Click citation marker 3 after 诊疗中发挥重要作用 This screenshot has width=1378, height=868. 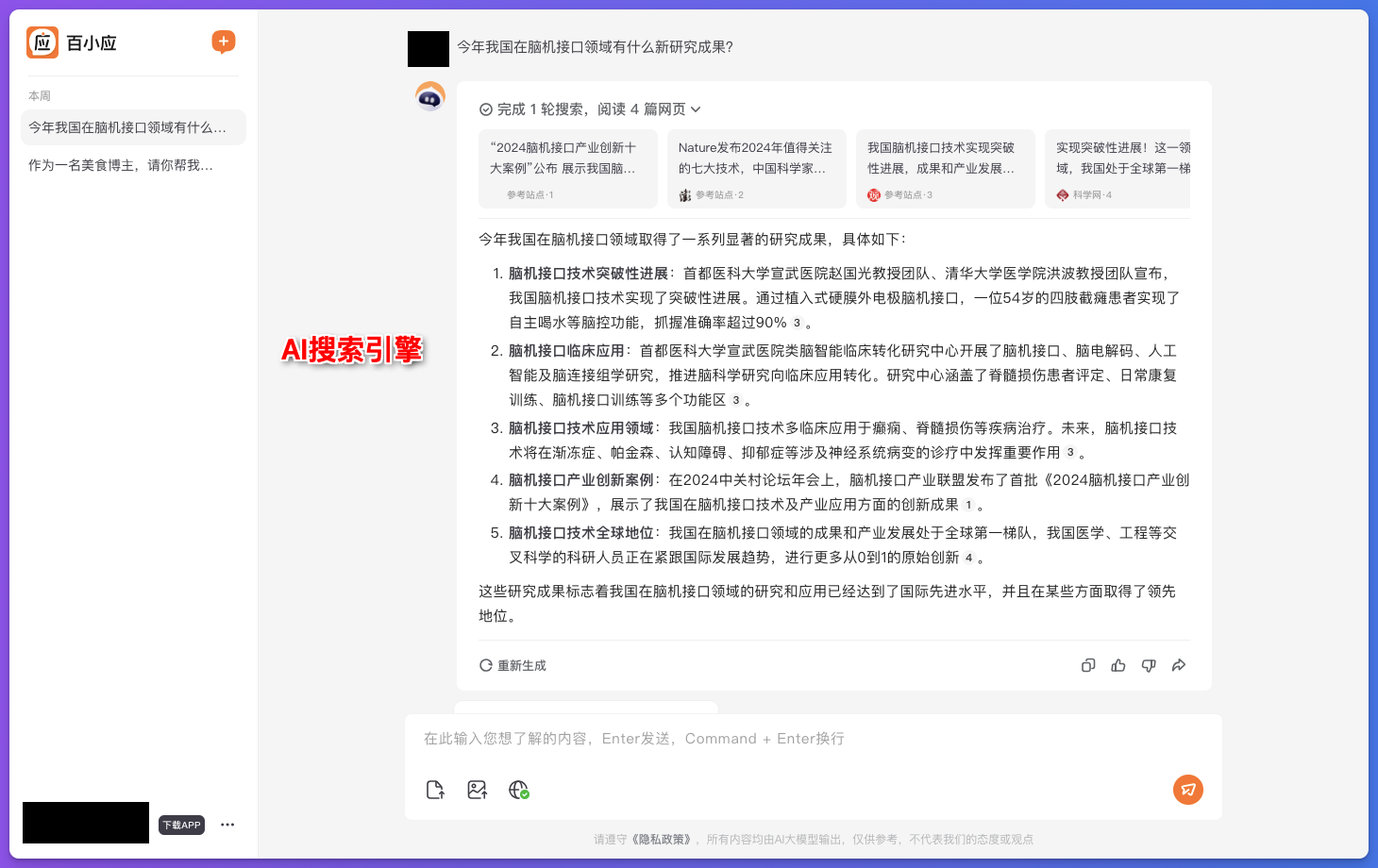[x=1070, y=453]
